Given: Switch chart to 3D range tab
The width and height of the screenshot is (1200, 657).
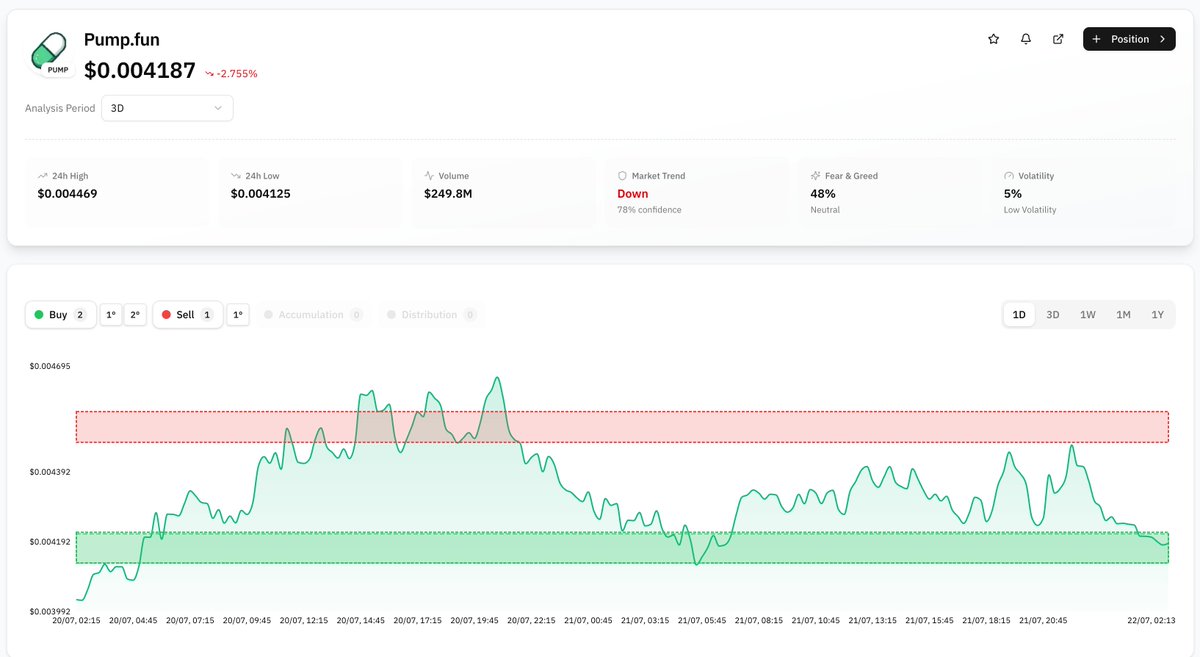Looking at the screenshot, I should point(1053,315).
